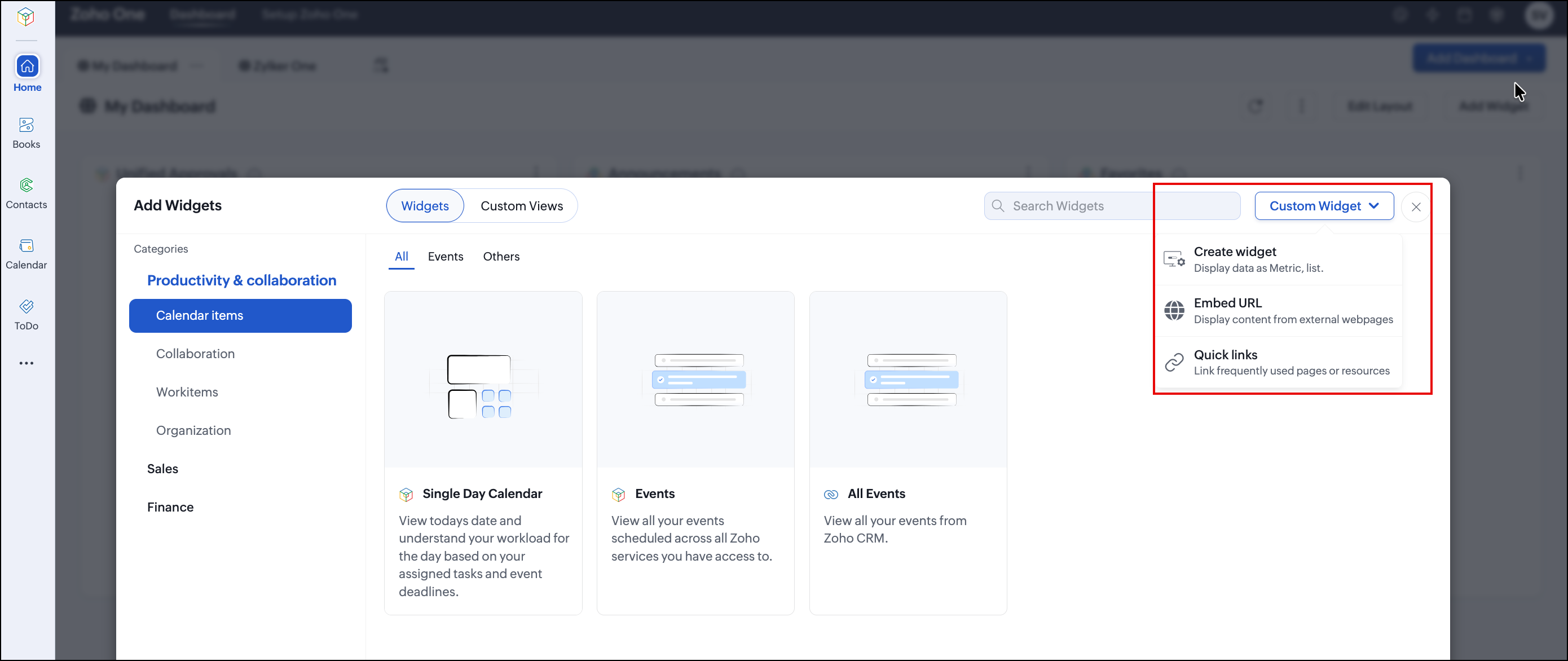Open the ToDo app icon

pos(26,306)
